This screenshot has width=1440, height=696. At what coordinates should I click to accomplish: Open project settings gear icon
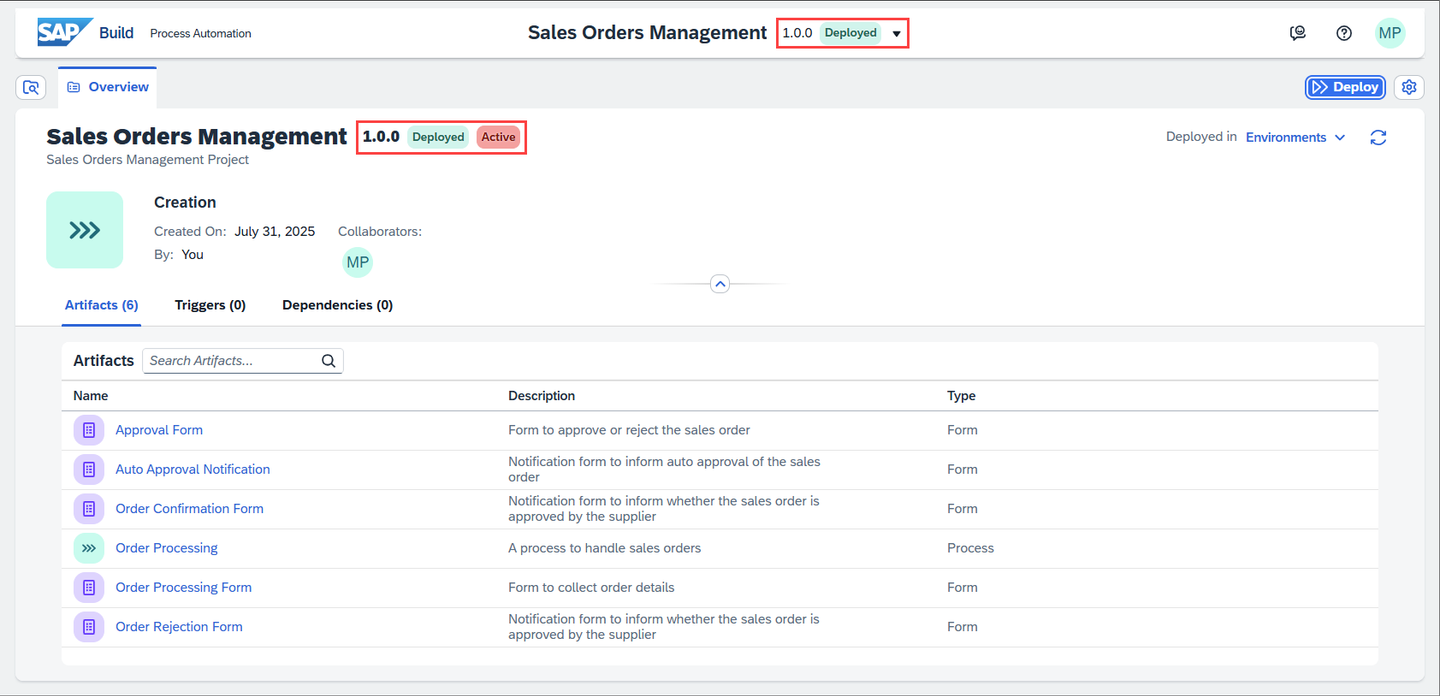tap(1409, 87)
